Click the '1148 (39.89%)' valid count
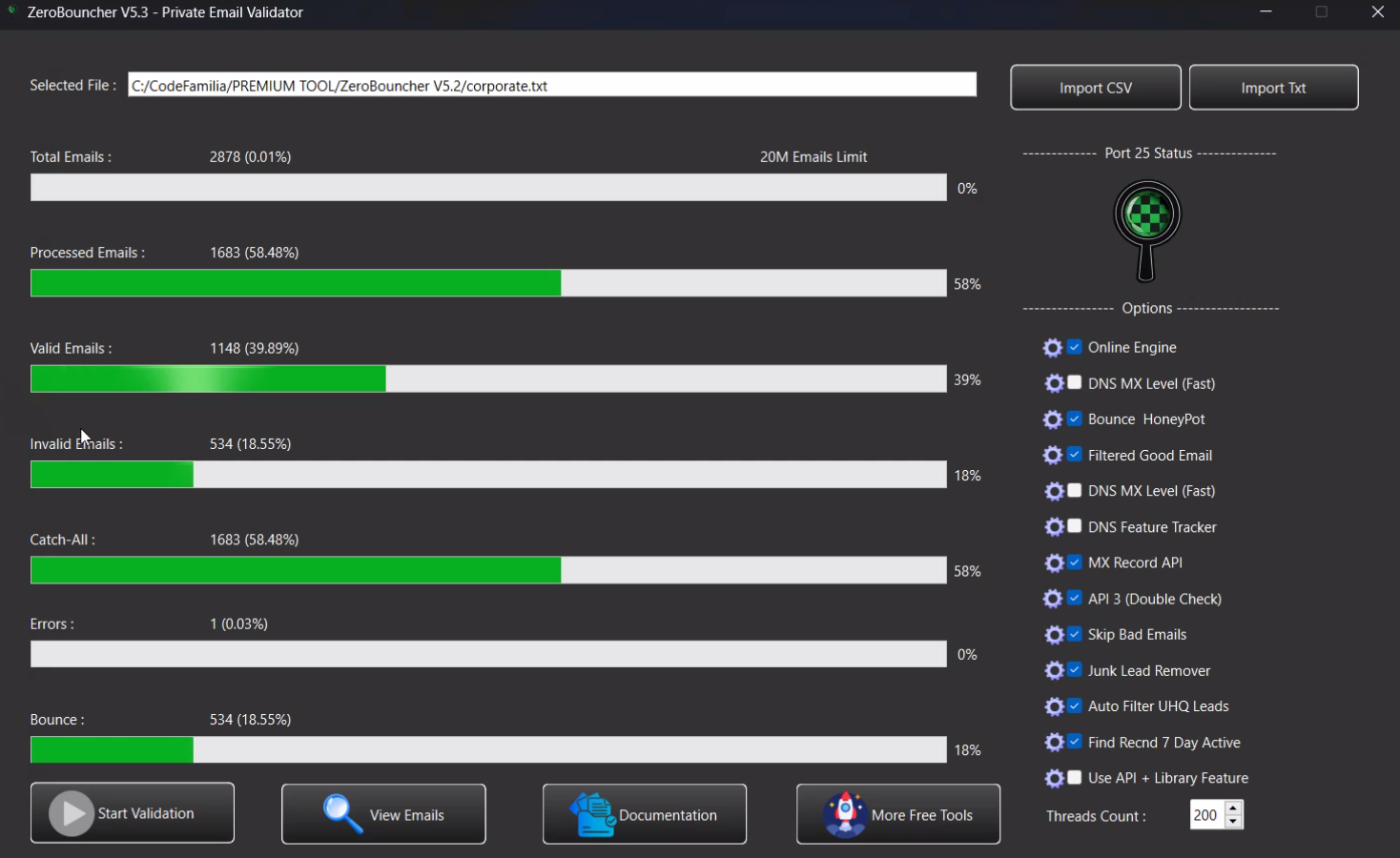This screenshot has height=858, width=1400. [x=255, y=349]
